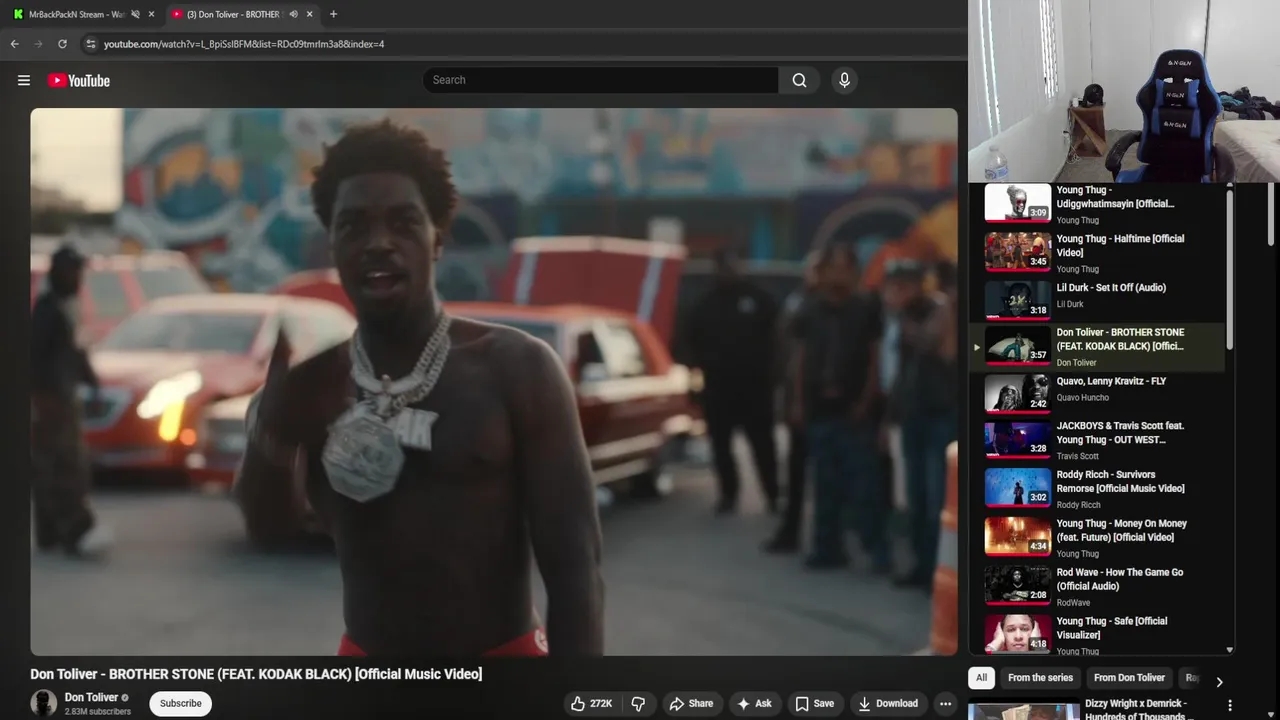Play Young Thug - Safe visualizer thumbnail
This screenshot has width=1280, height=720.
pos(1017,635)
